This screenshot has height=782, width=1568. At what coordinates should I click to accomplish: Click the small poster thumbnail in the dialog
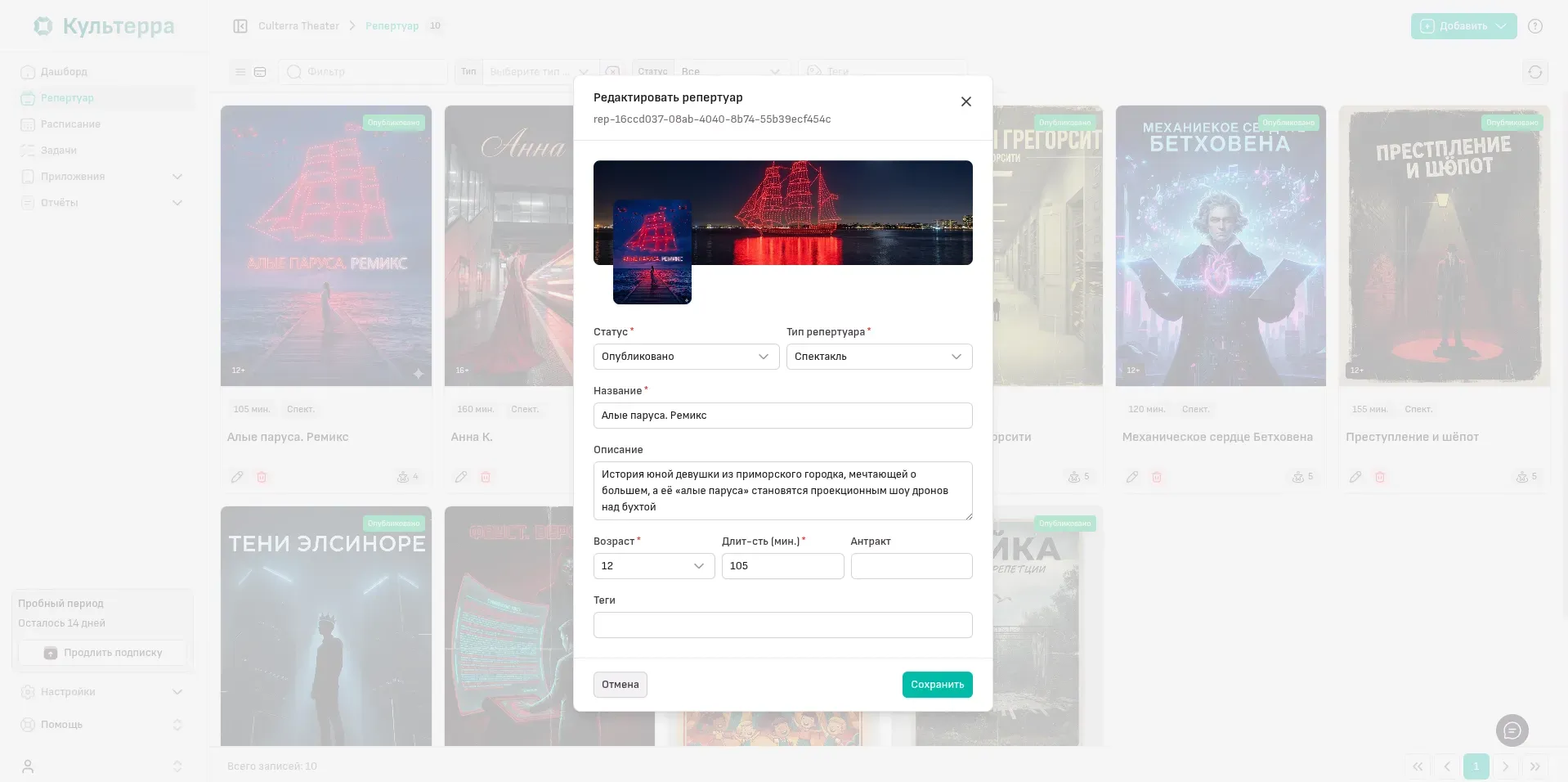coord(652,252)
